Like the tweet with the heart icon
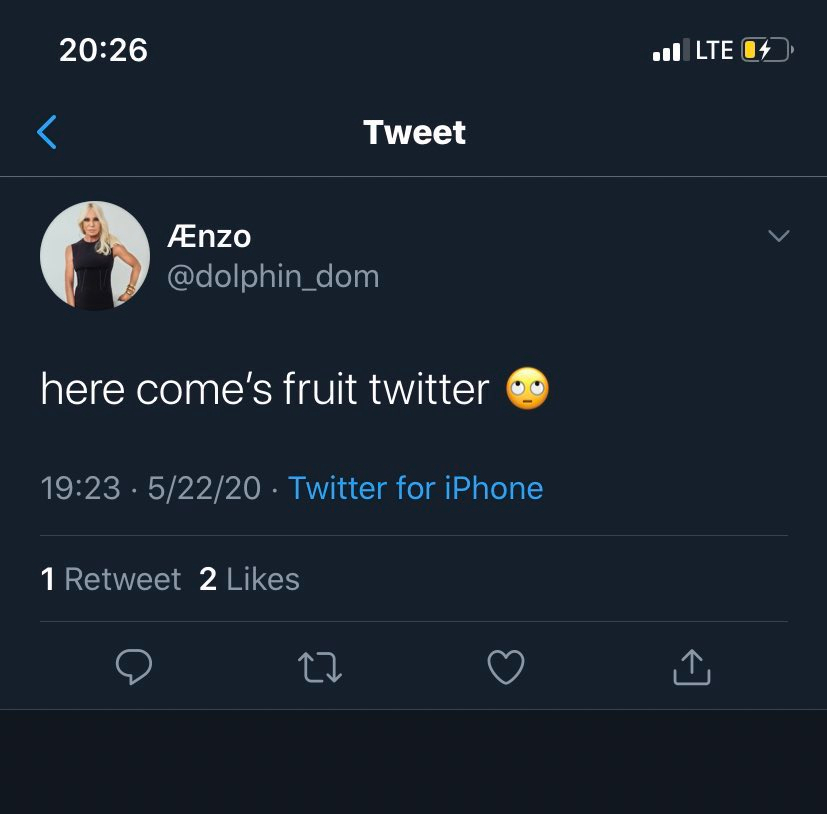The image size is (827, 814). click(x=505, y=667)
